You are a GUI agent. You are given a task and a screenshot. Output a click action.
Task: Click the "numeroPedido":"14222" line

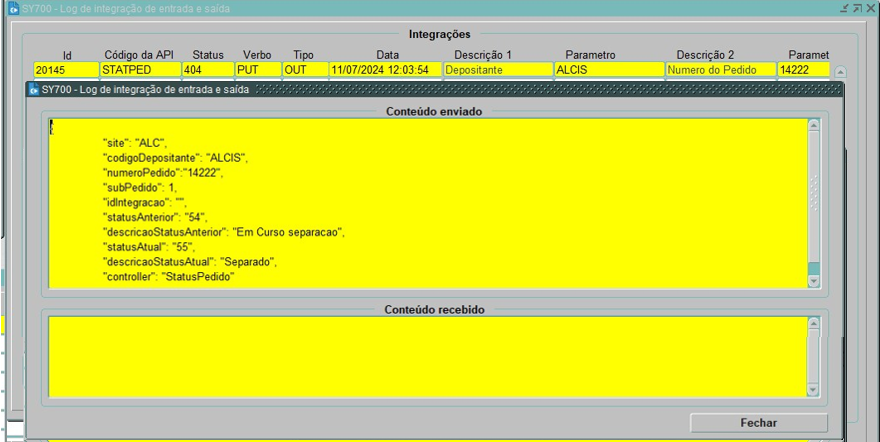coord(163,173)
